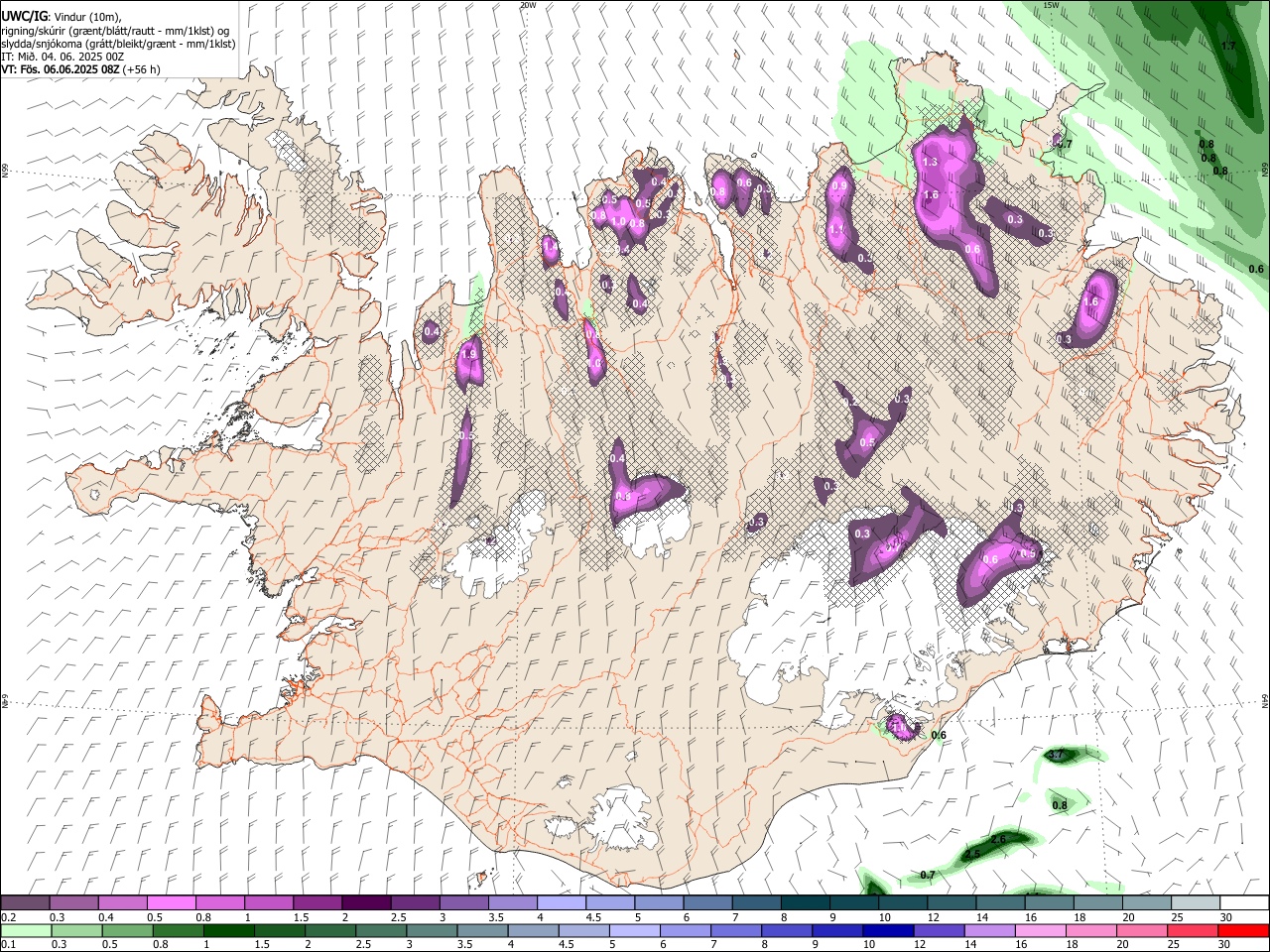
Task: Click the '15W' longitude label
Action: coord(1051,5)
